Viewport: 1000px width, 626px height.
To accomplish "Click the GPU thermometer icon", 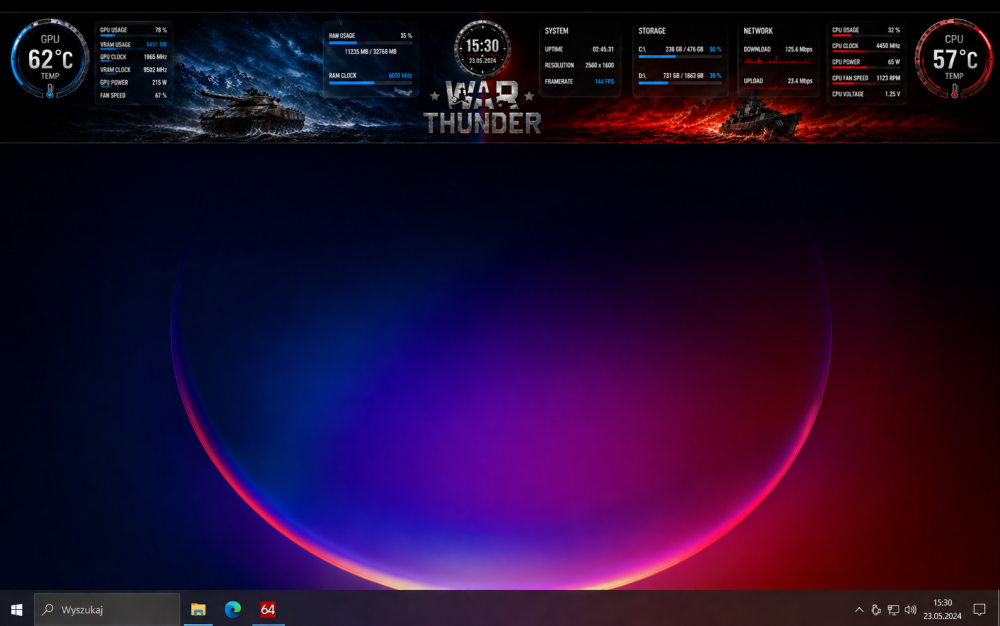I will click(49, 90).
